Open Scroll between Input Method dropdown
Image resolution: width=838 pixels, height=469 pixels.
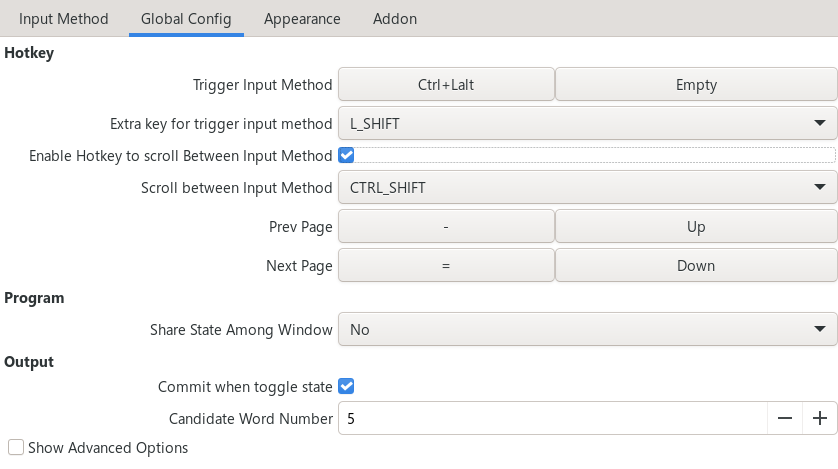pos(586,187)
